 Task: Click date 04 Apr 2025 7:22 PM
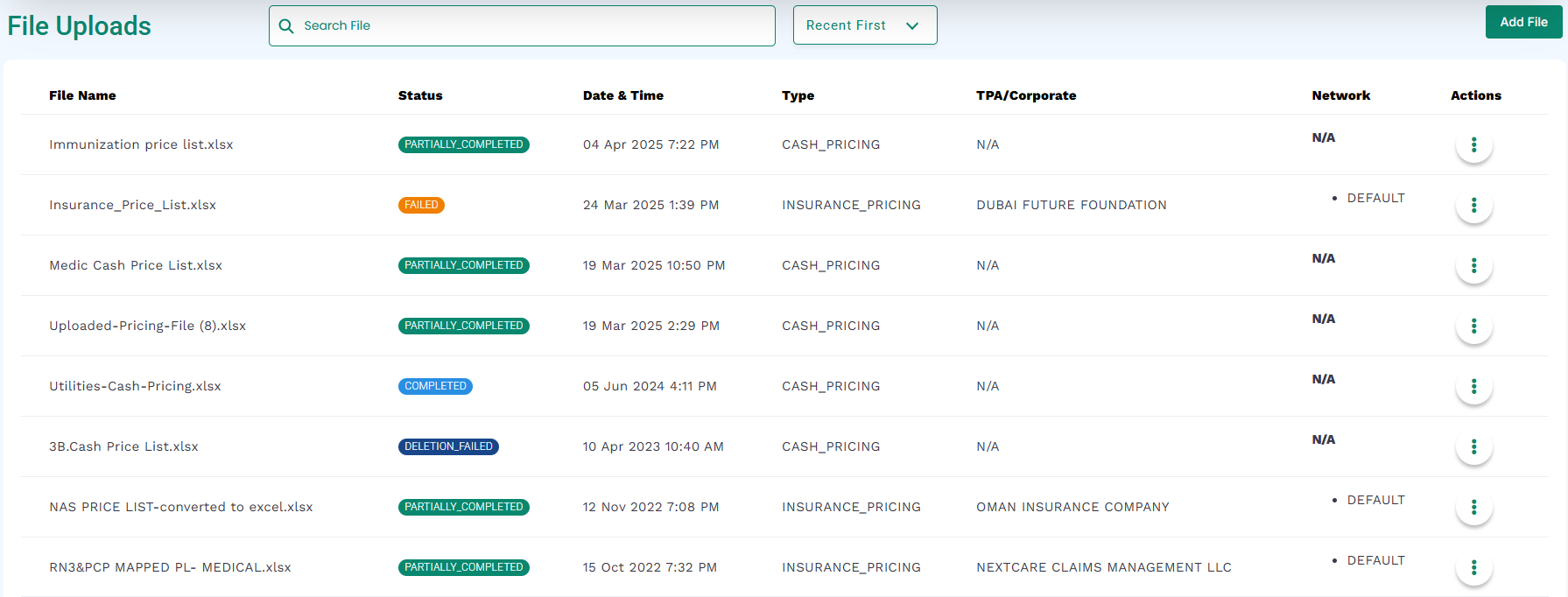click(650, 144)
